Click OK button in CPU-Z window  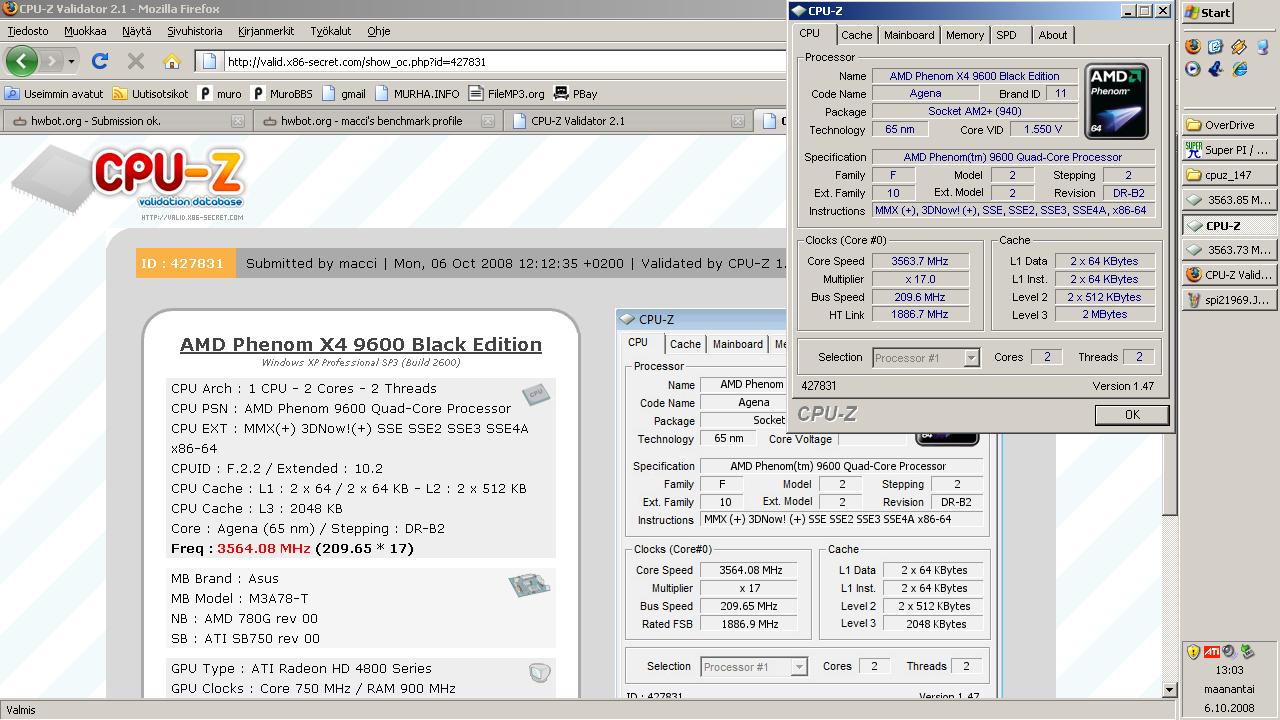tap(1132, 414)
